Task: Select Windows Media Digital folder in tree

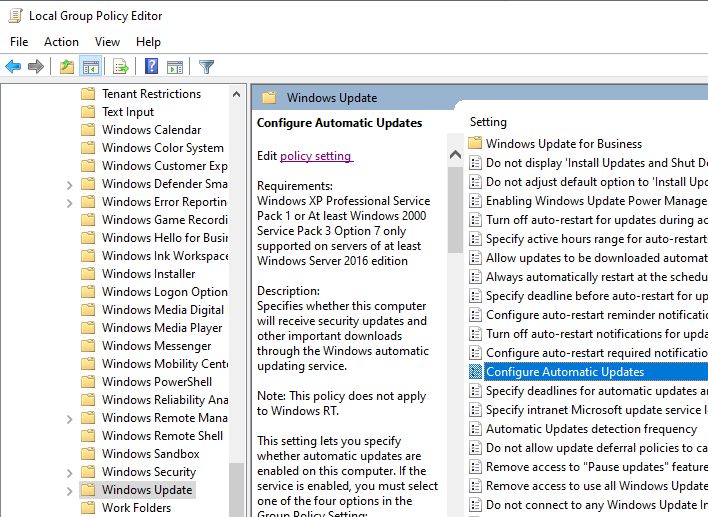Action: [x=163, y=310]
